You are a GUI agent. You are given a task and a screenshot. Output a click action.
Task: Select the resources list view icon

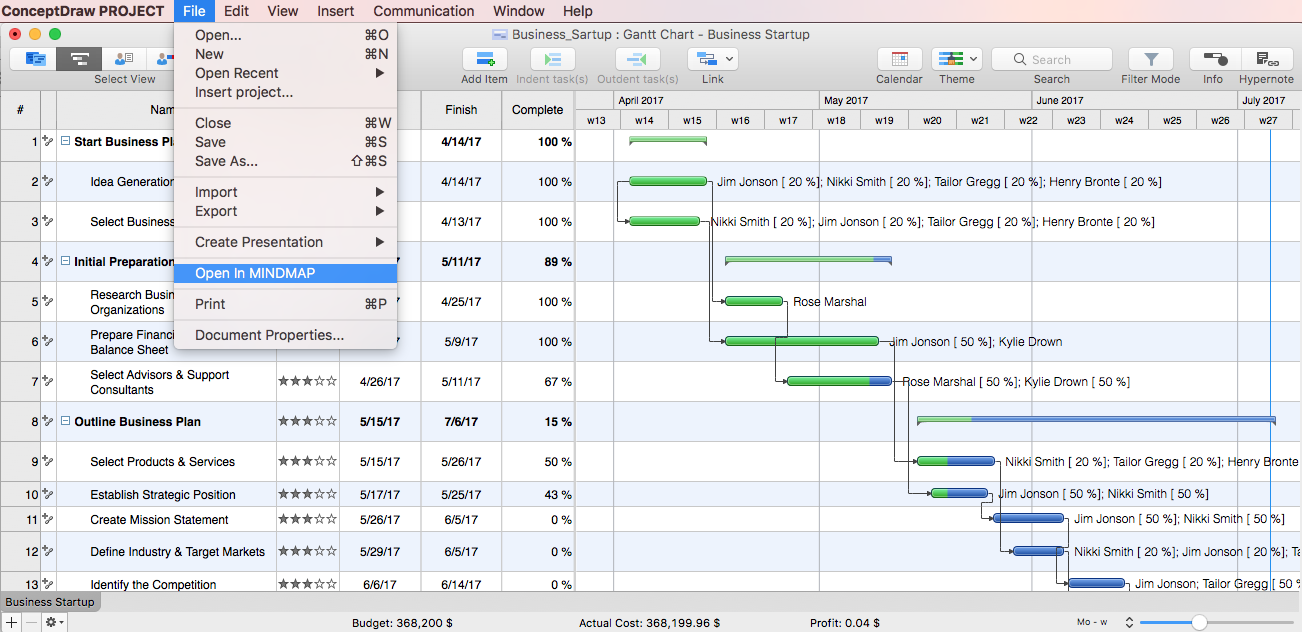coord(124,59)
